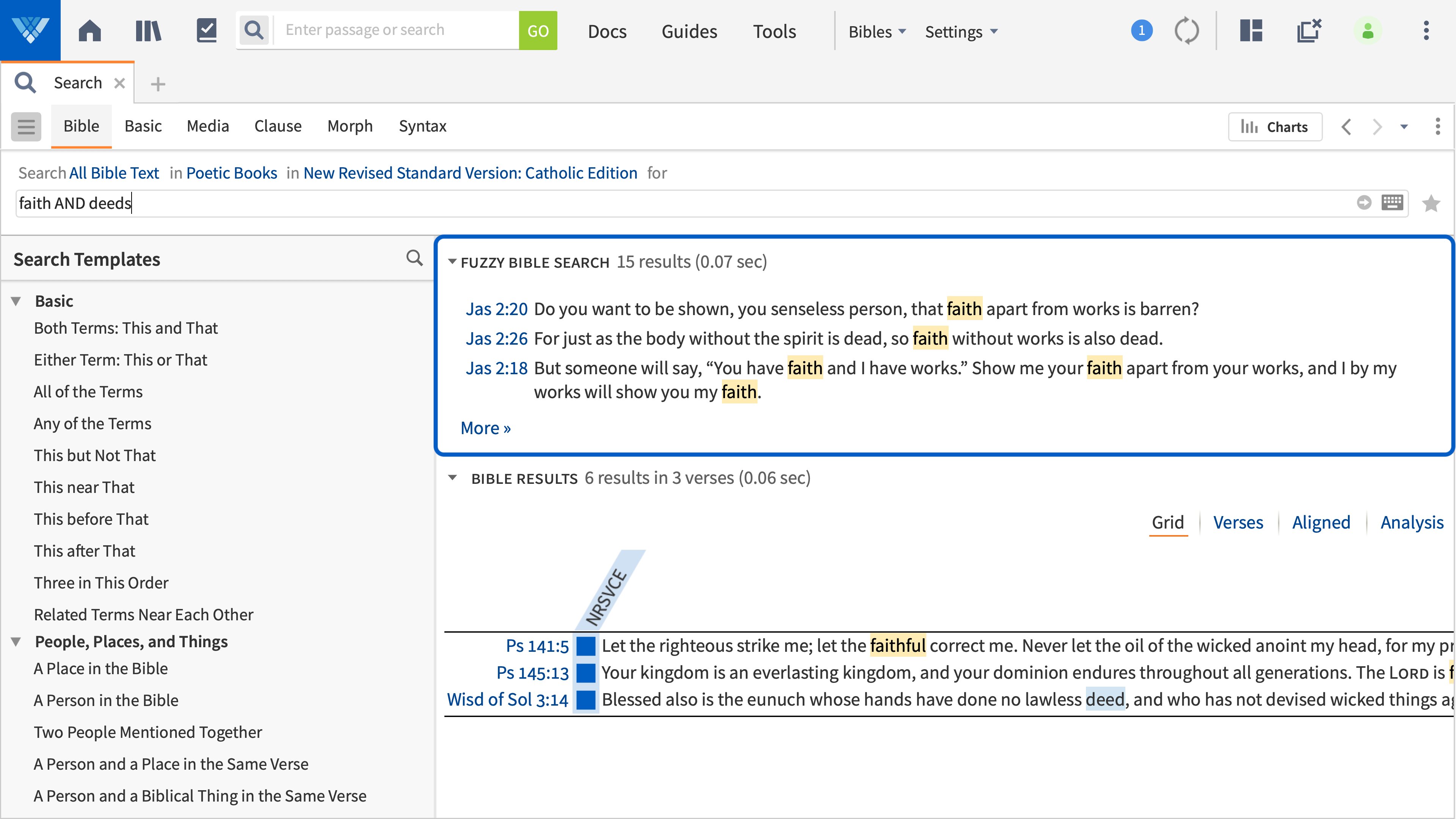
Task: Open the green user account icon
Action: [1368, 30]
